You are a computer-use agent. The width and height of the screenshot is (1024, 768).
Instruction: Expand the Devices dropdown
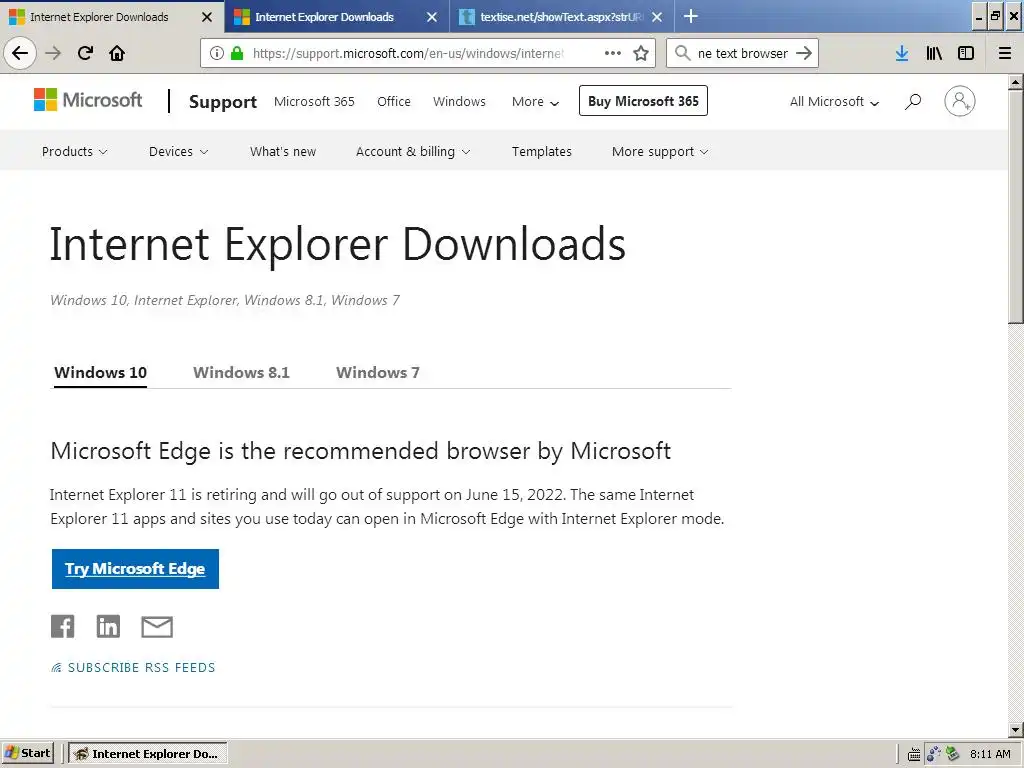click(x=178, y=152)
